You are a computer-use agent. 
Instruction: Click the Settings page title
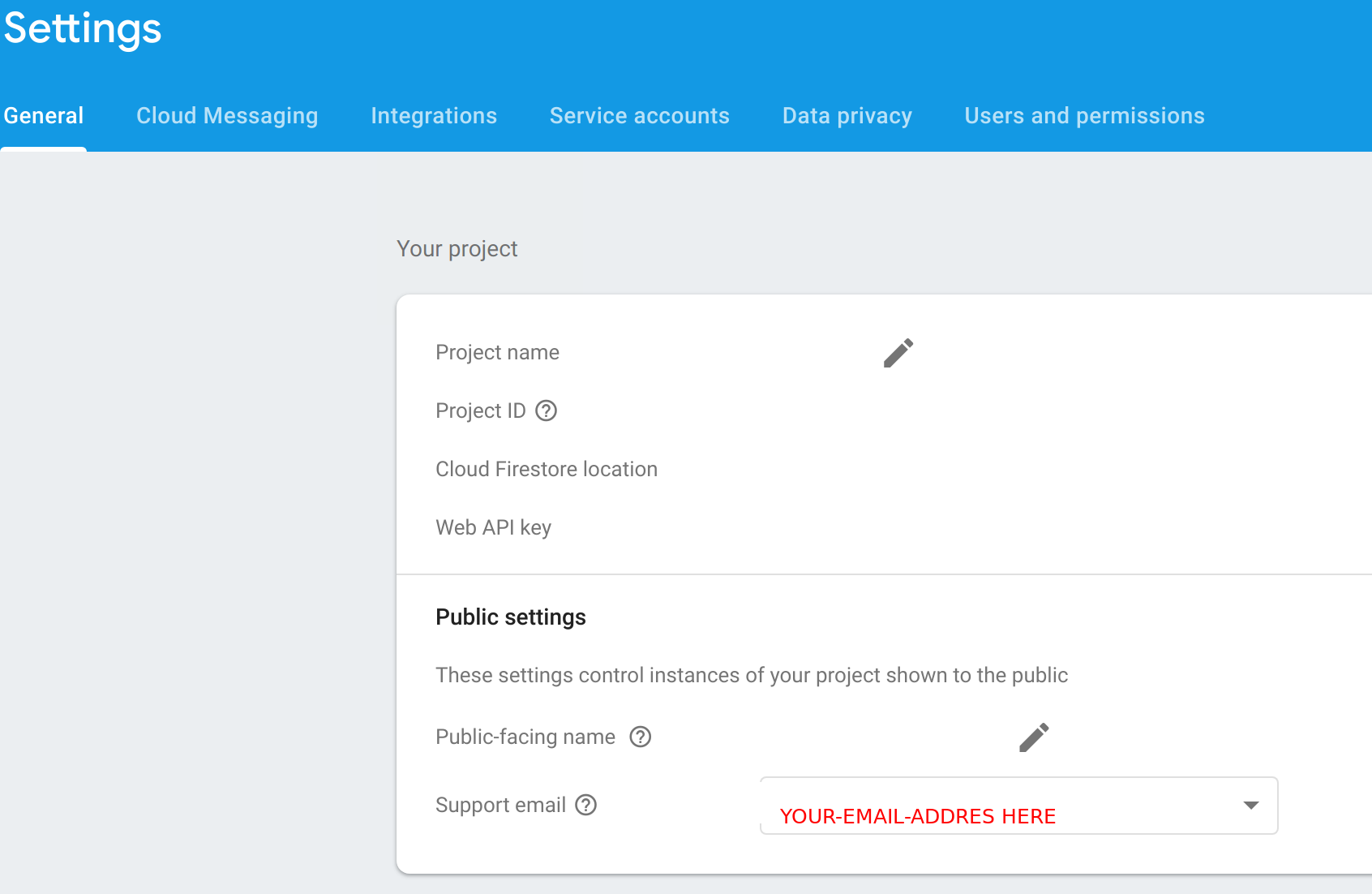(83, 28)
